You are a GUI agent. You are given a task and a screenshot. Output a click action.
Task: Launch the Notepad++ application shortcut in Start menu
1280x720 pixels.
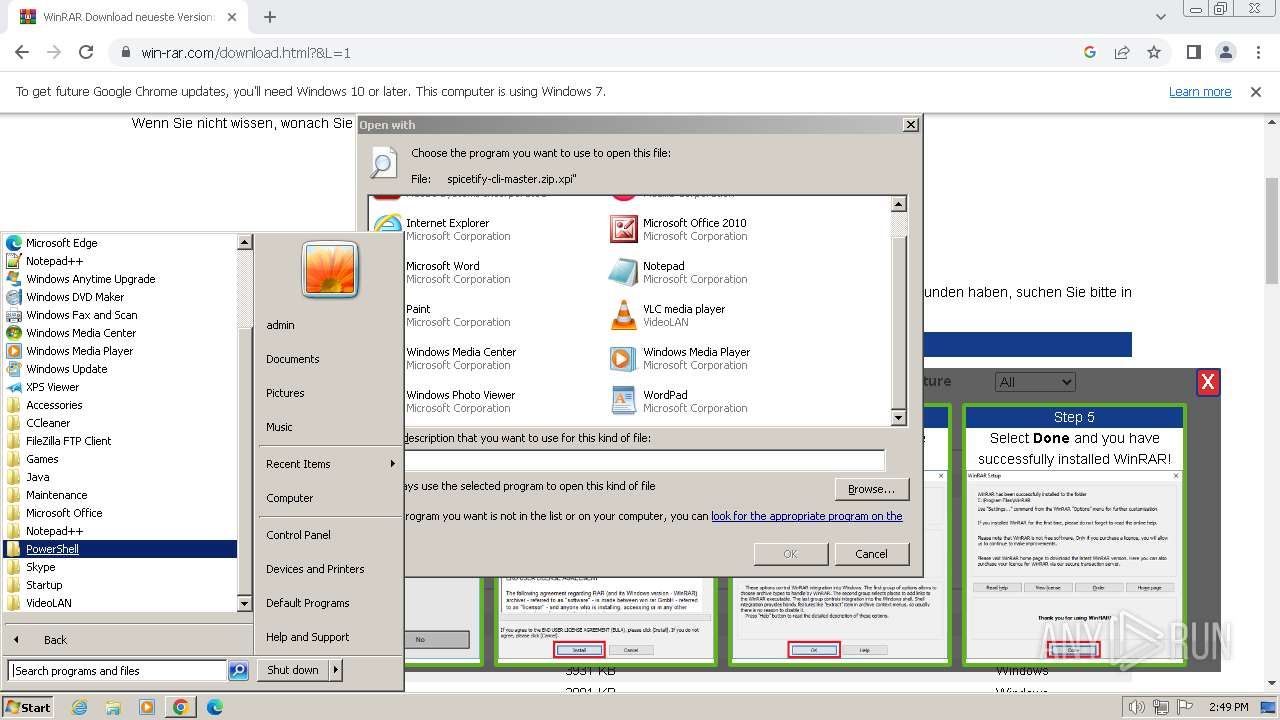click(x=54, y=261)
